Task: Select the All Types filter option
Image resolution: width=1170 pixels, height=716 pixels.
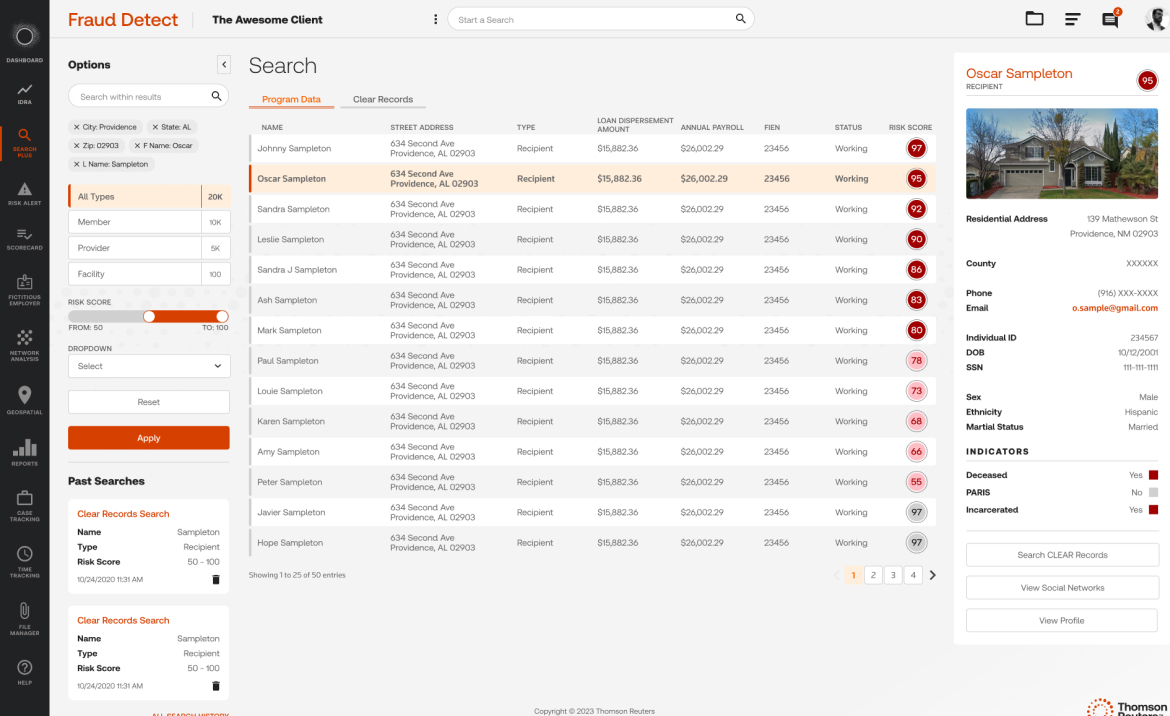Action: 149,196
